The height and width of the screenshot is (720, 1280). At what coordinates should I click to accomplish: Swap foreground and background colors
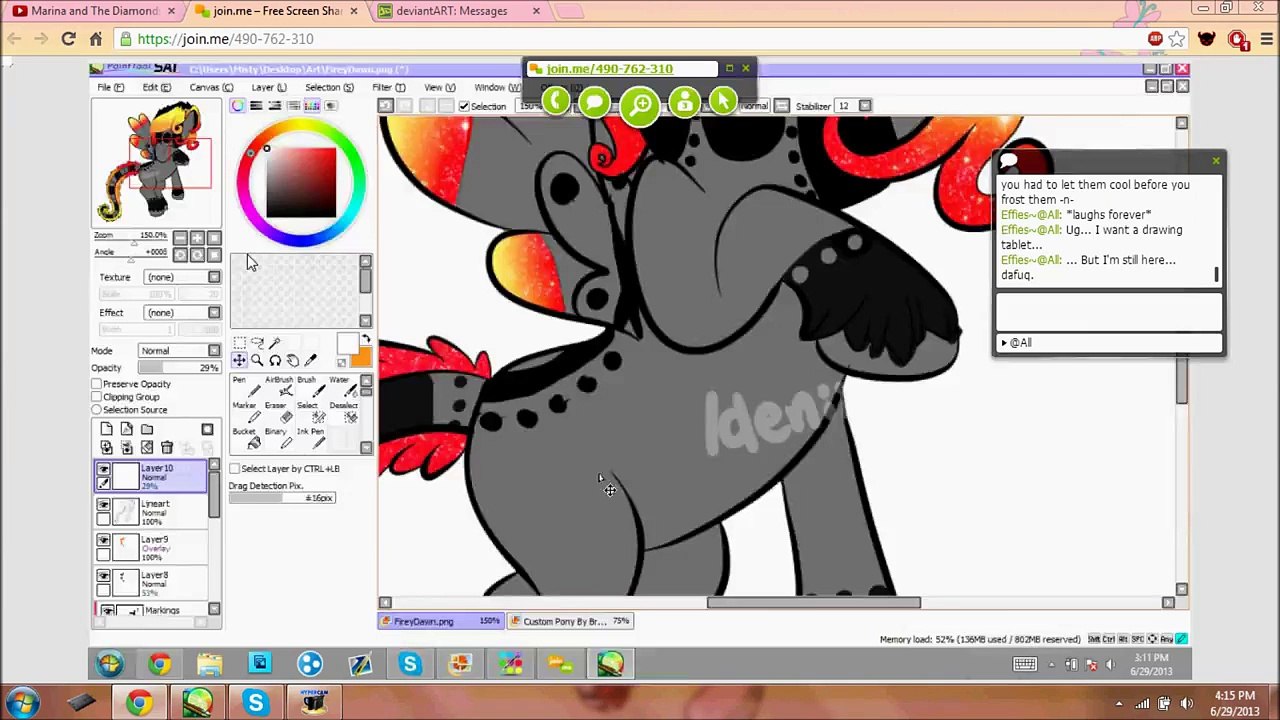click(x=365, y=341)
